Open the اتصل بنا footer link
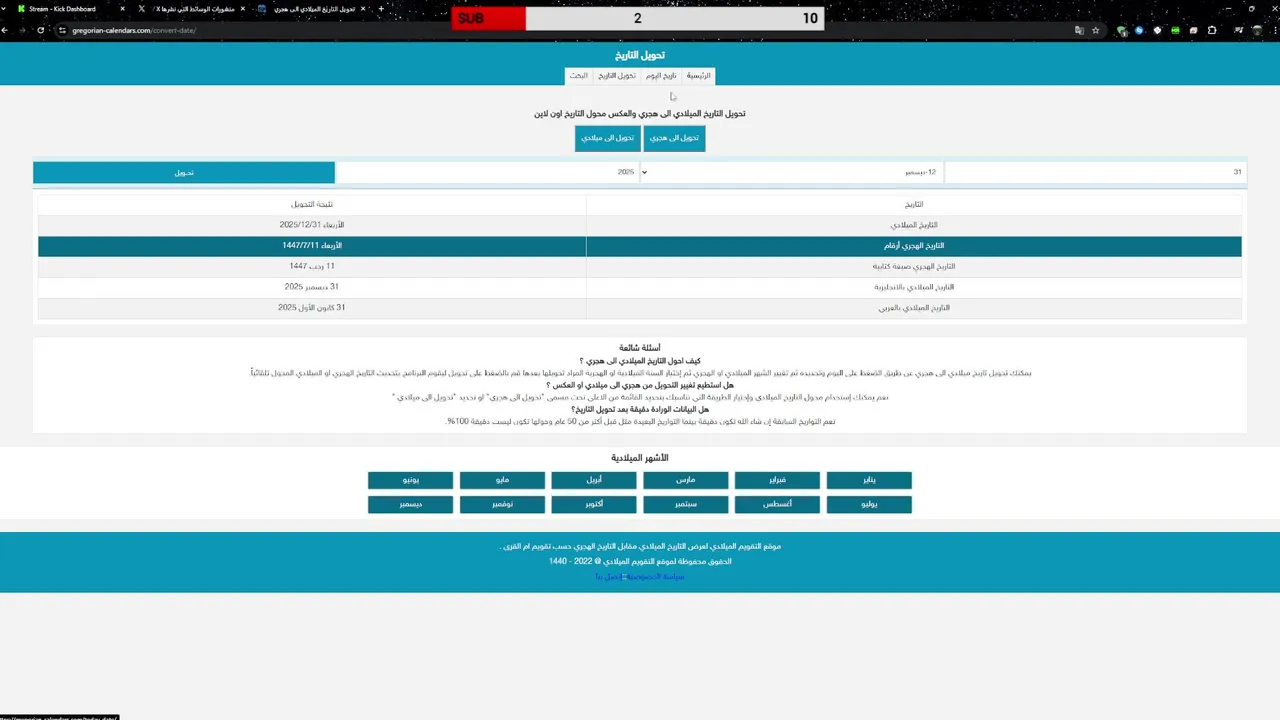1280x720 pixels. click(x=608, y=577)
